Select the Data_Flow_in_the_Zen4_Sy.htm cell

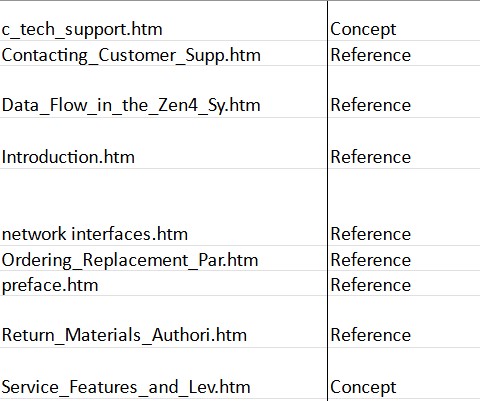point(163,92)
